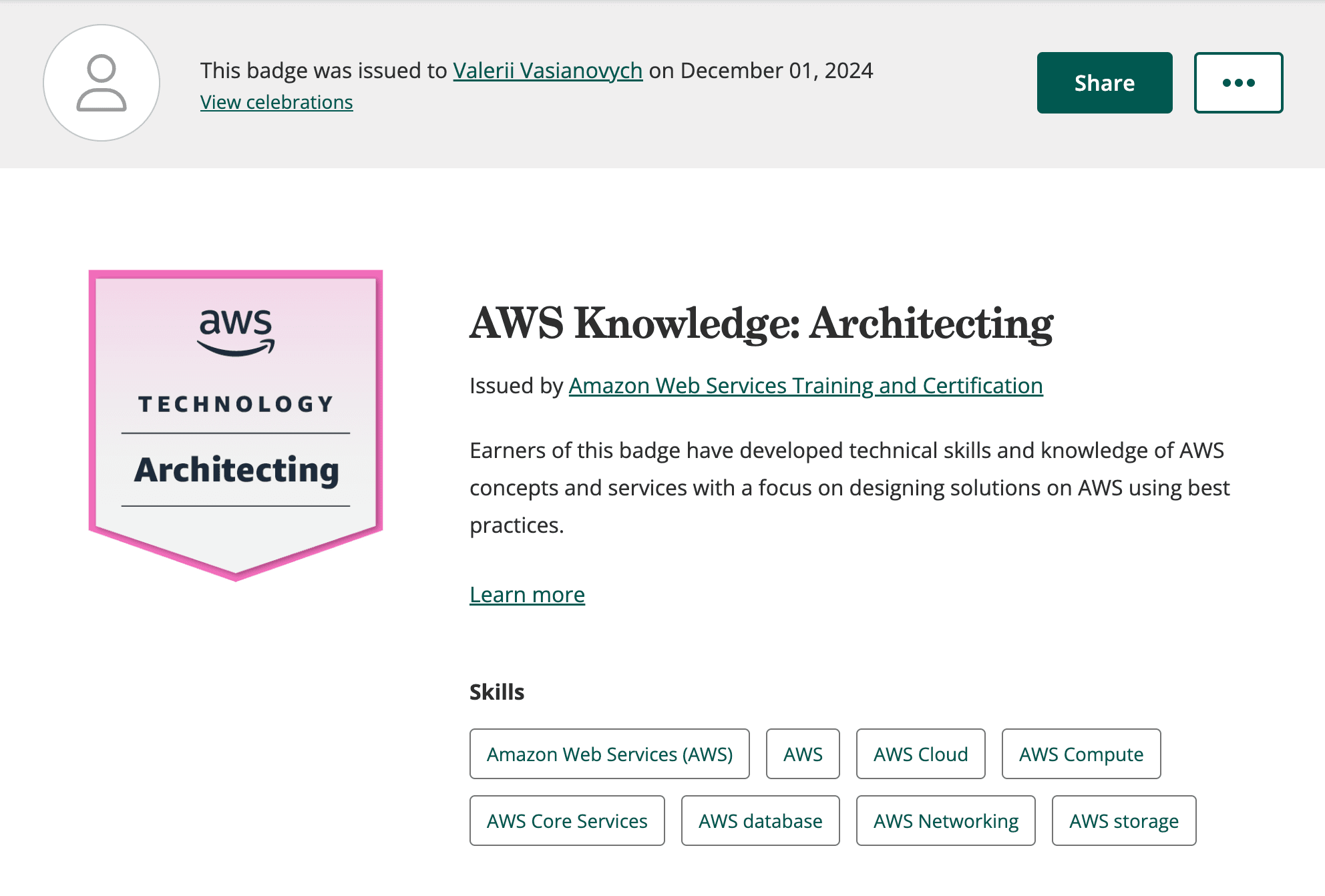This screenshot has height=896, width=1325.
Task: Open the AWS Core Services skill tag
Action: (x=567, y=821)
